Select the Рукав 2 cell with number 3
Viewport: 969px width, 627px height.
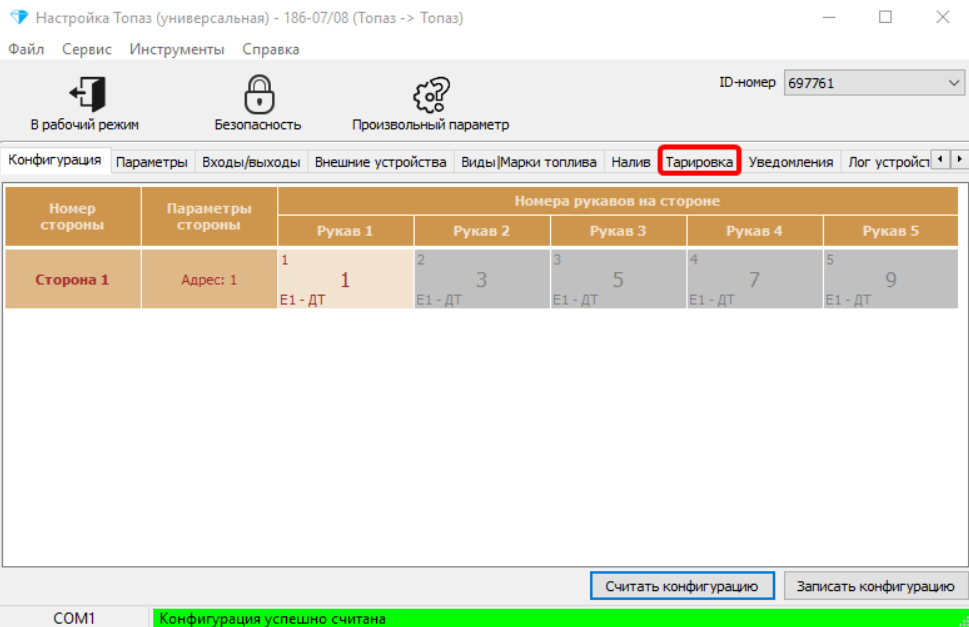(x=482, y=279)
